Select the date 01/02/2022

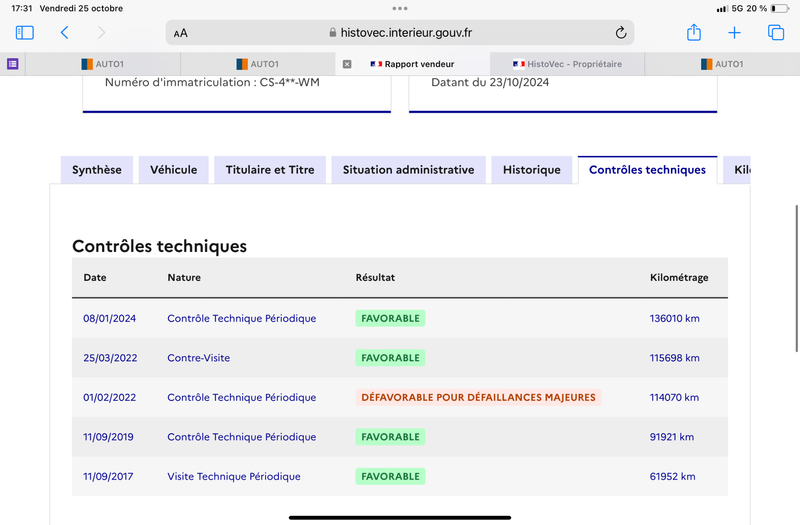[x=110, y=397]
